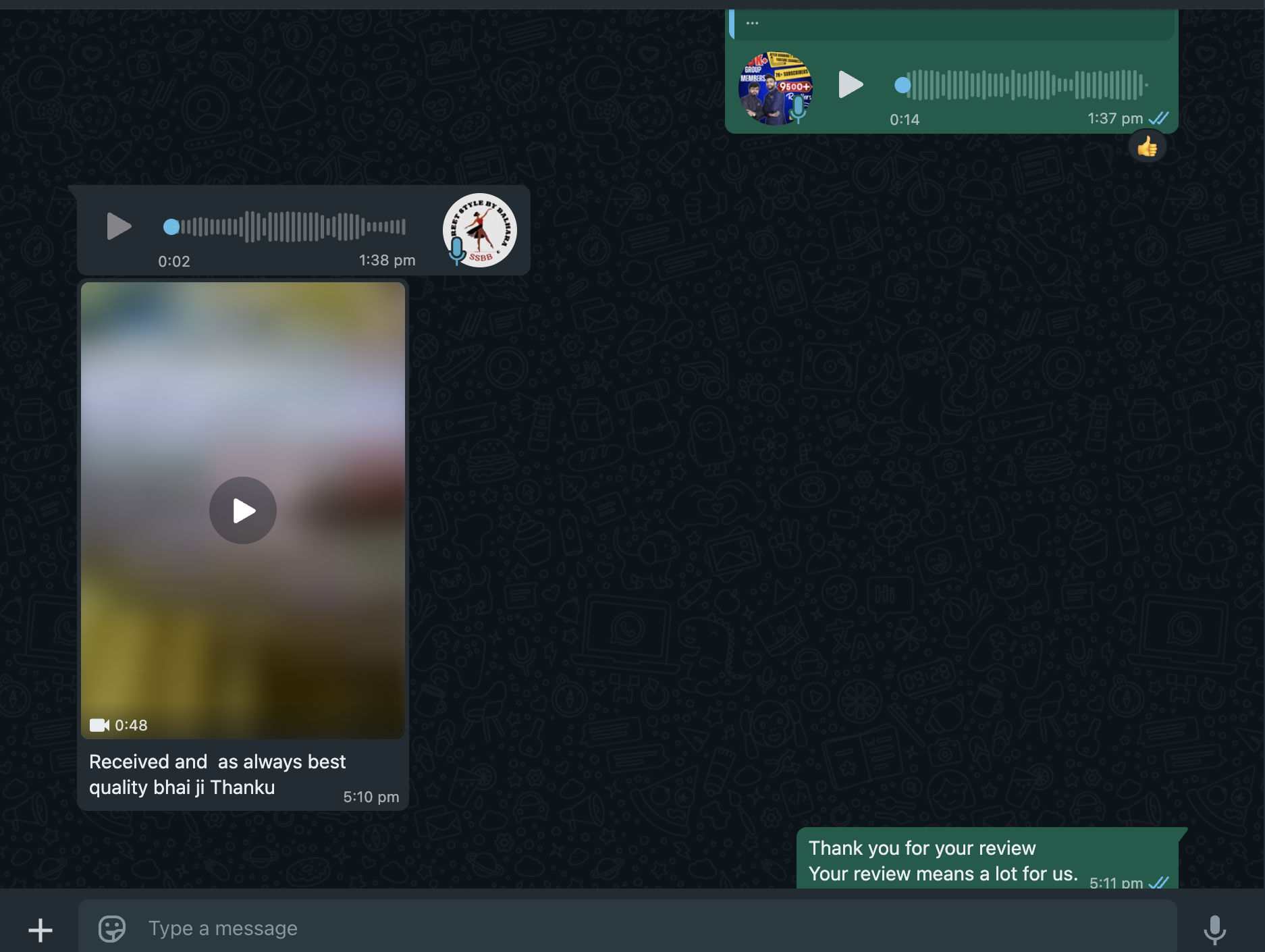Play the 0:02 received voice message
The width and height of the screenshot is (1265, 952).
point(119,226)
